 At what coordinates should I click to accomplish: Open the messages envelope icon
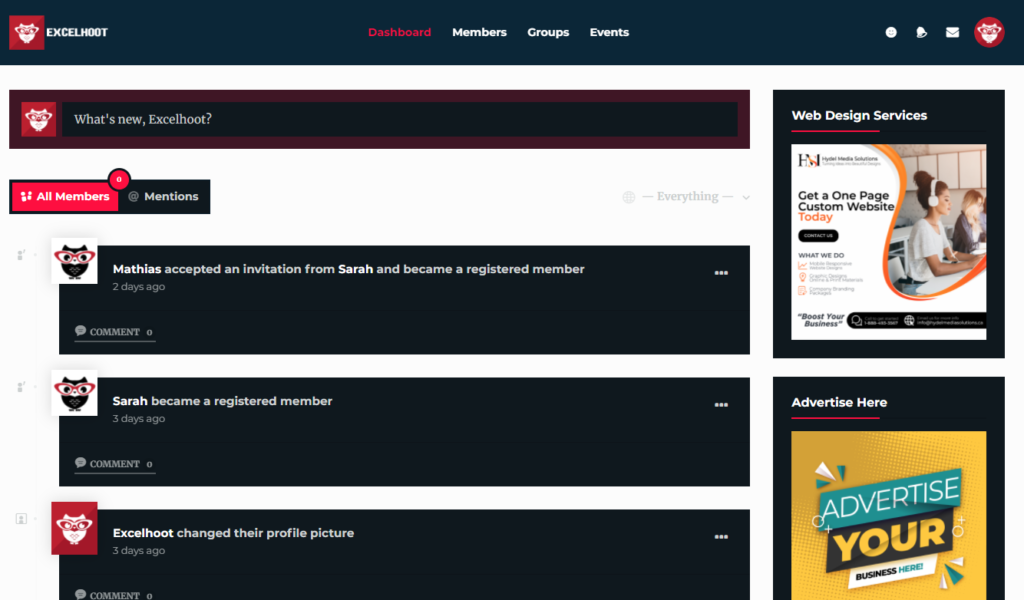click(951, 31)
